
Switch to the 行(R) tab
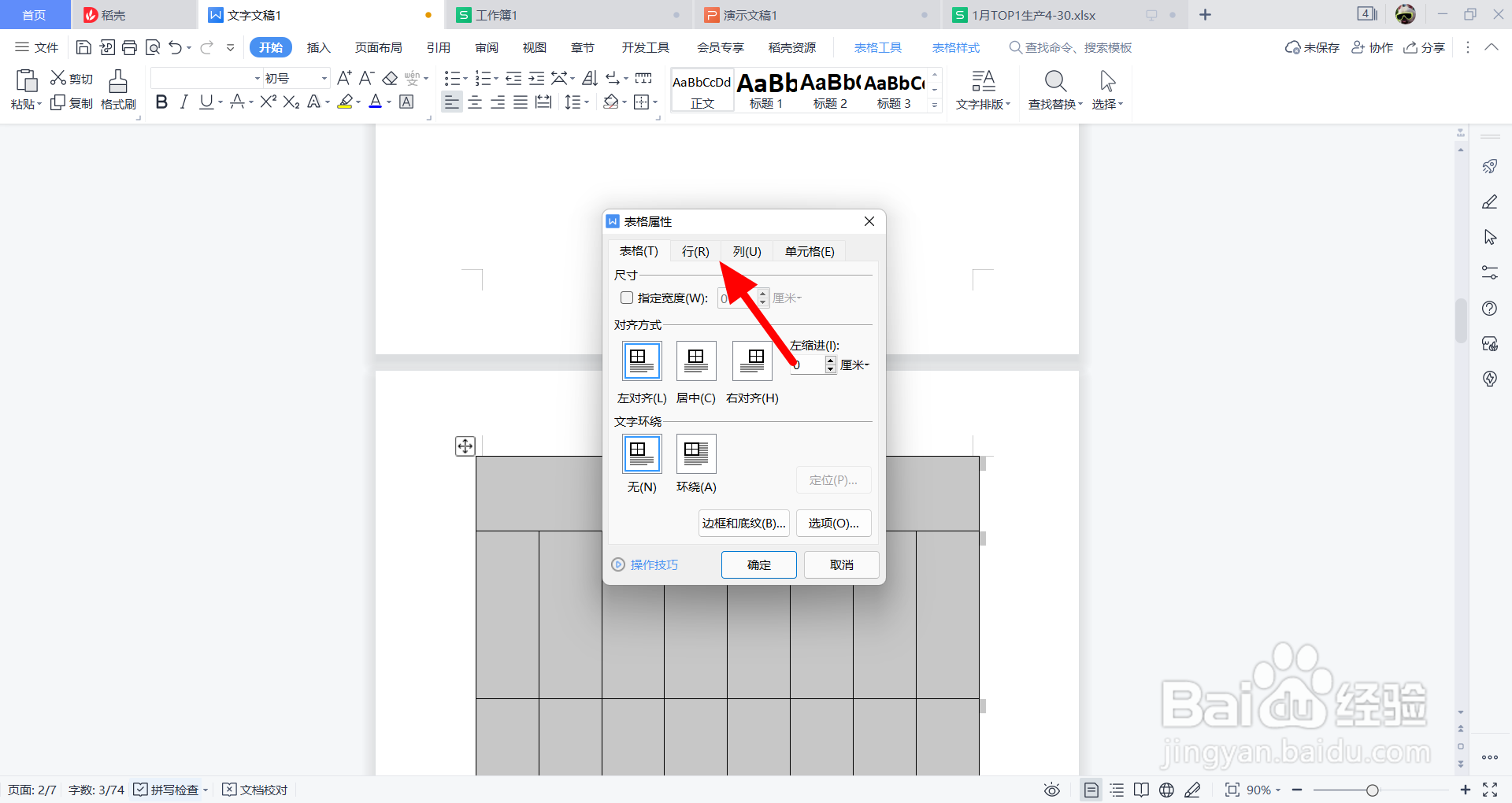click(x=695, y=251)
